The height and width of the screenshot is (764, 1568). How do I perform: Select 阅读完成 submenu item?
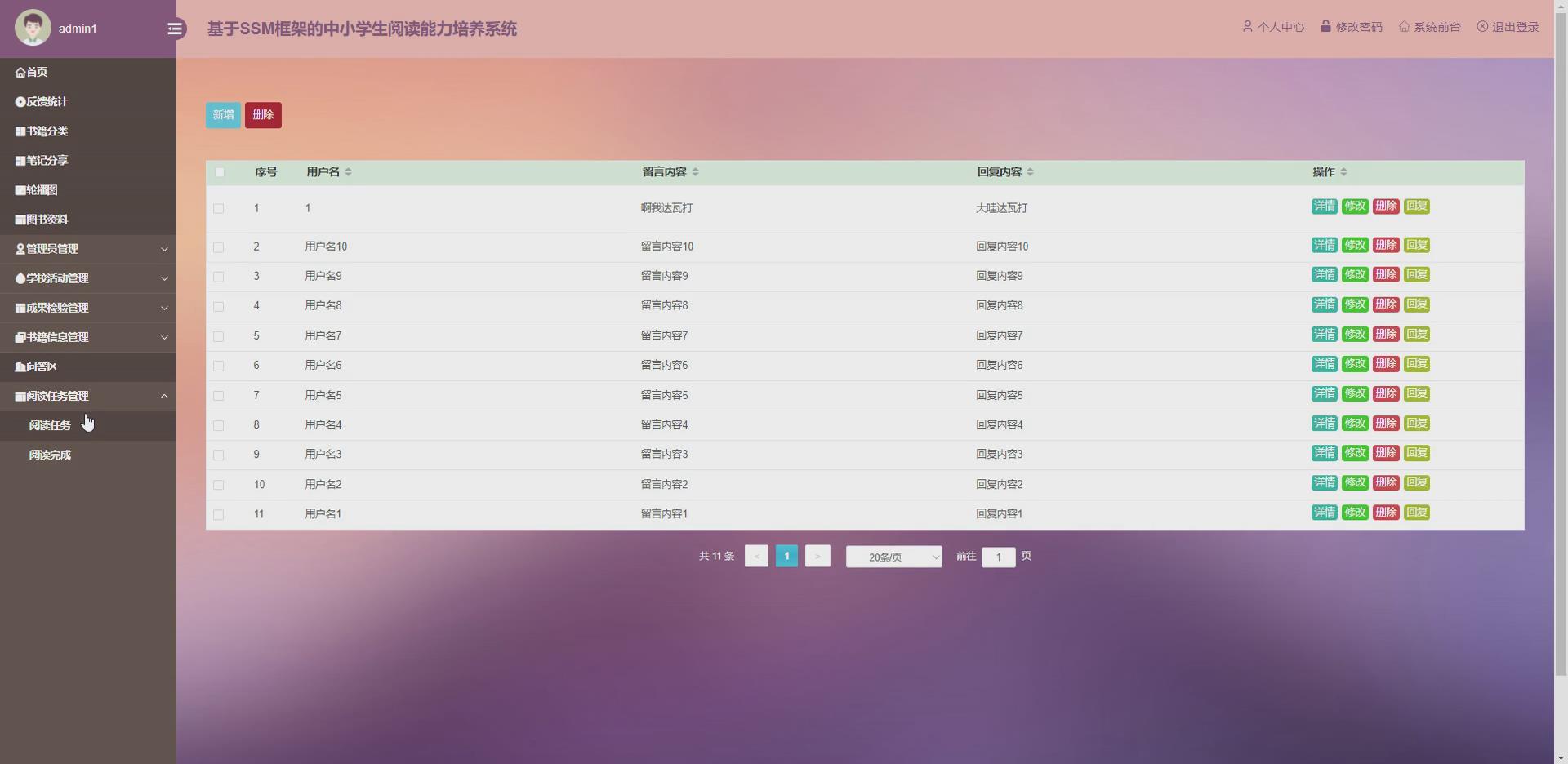[88, 455]
